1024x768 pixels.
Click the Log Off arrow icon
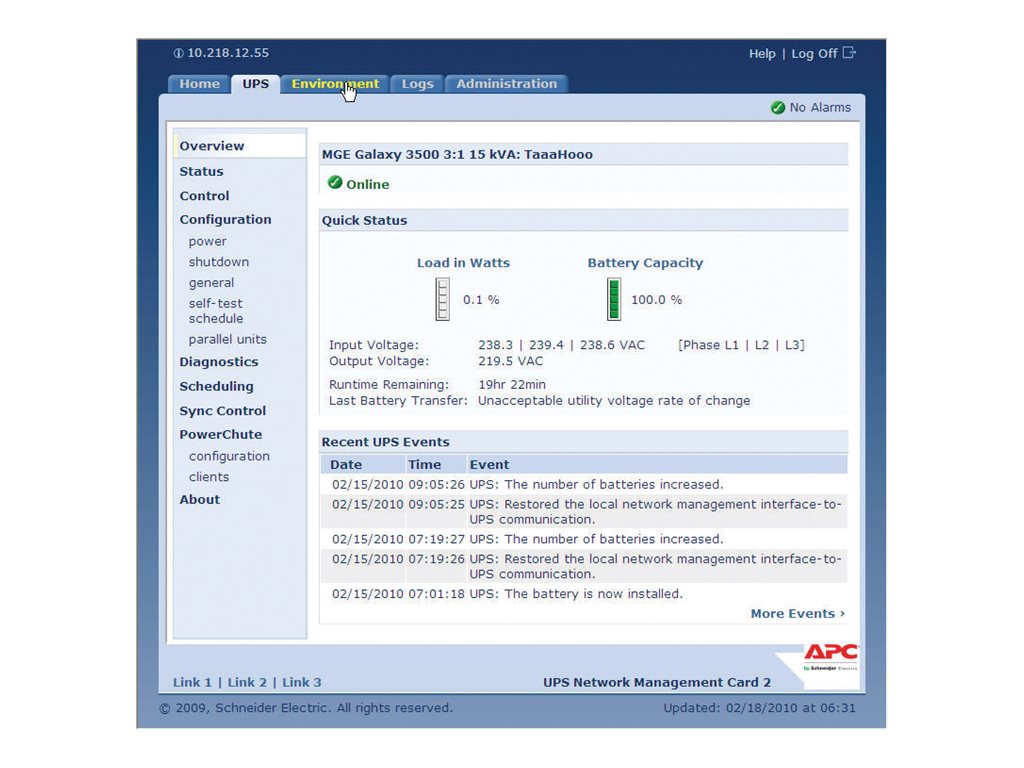(849, 53)
